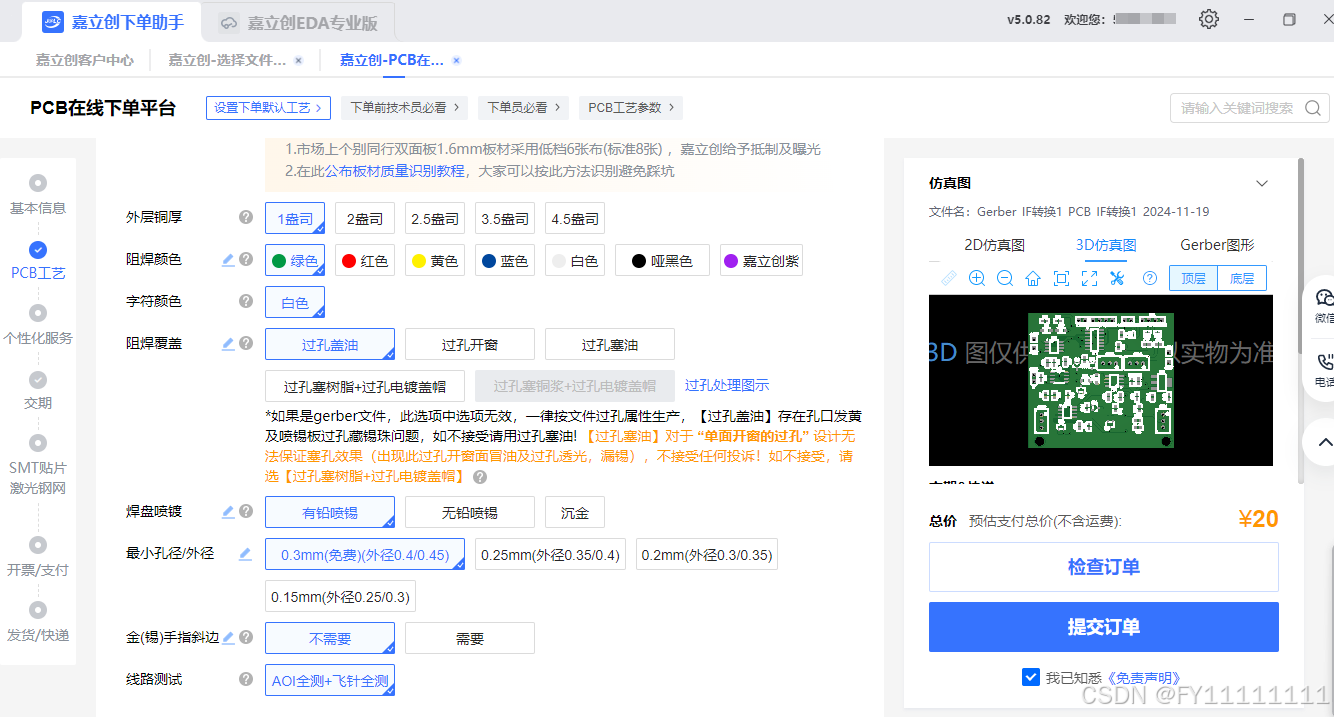Expand simulation view to fullscreen

click(x=1090, y=278)
